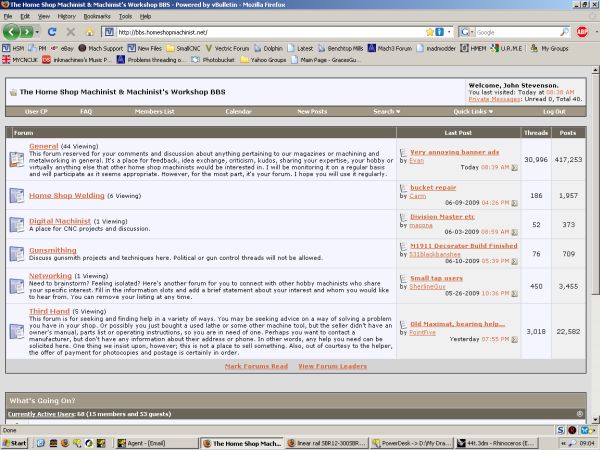The image size is (600, 450).
Task: Open Photobucket bookmark
Action: point(213,60)
